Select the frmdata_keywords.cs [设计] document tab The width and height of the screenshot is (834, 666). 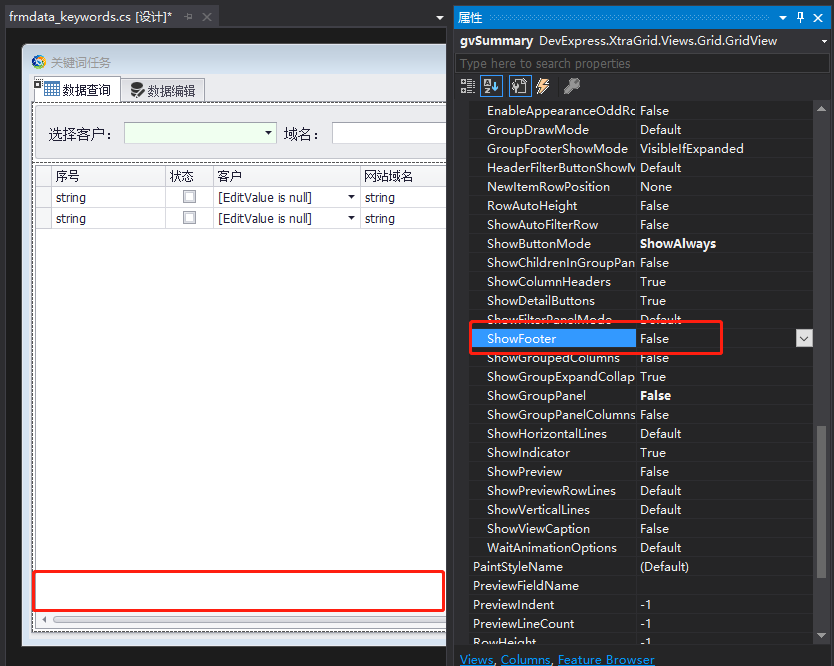click(x=90, y=17)
